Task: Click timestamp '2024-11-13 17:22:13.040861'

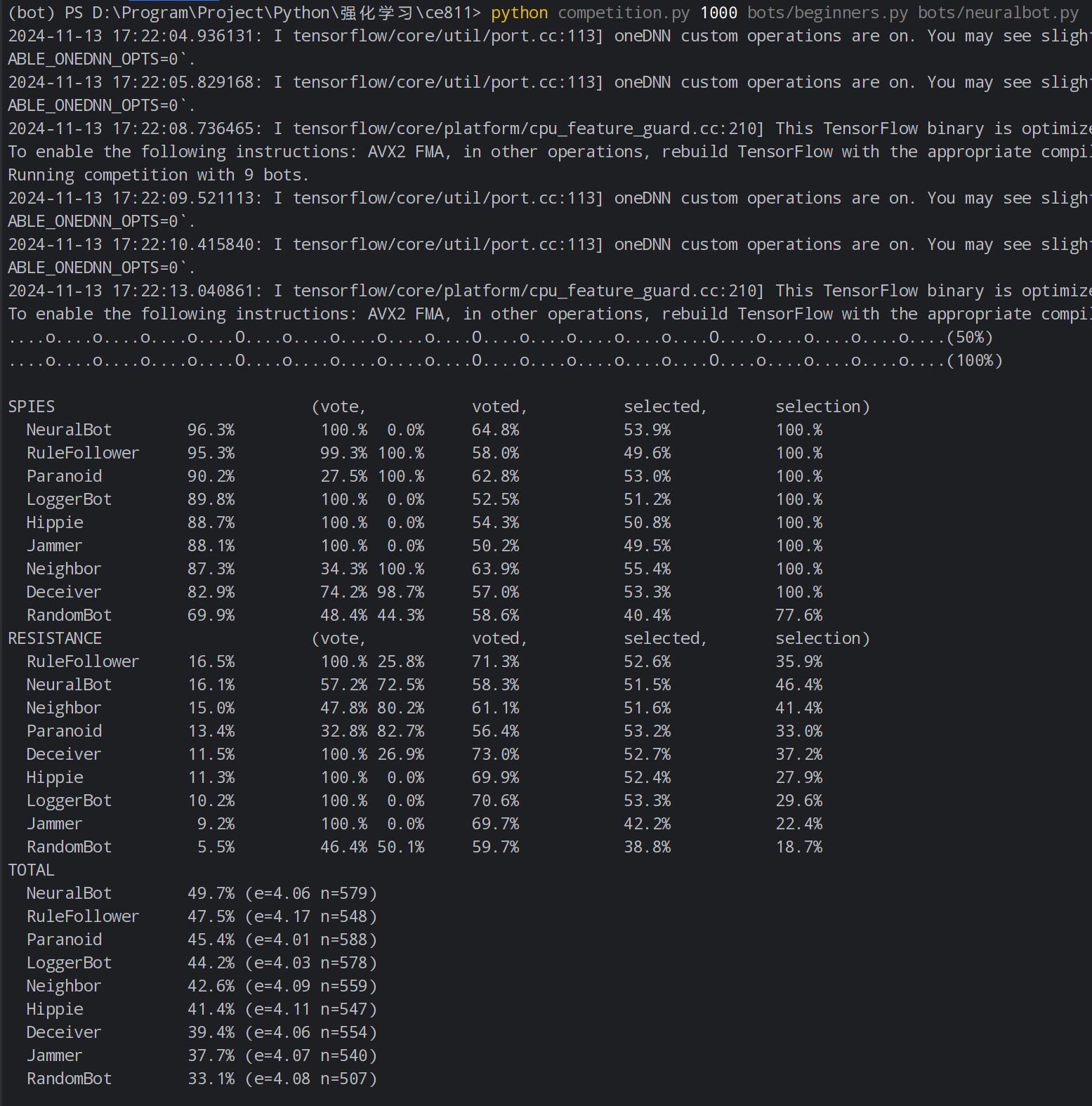Action: pyautogui.click(x=131, y=291)
